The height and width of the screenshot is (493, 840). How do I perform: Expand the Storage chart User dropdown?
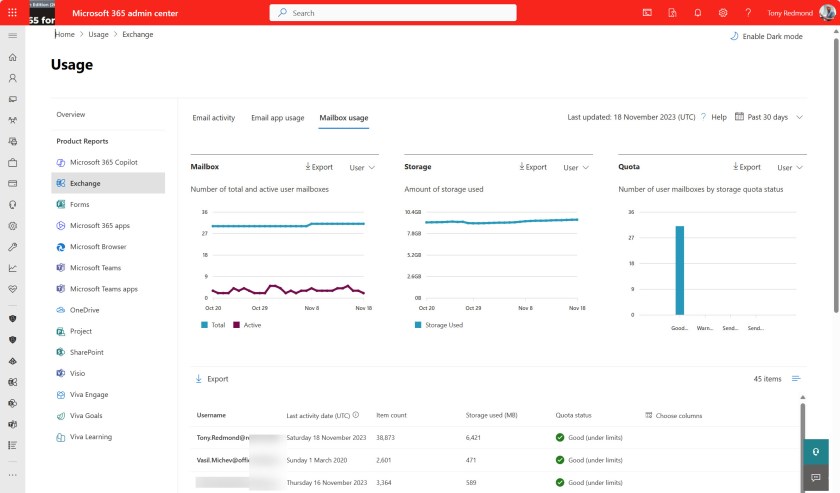tap(576, 168)
